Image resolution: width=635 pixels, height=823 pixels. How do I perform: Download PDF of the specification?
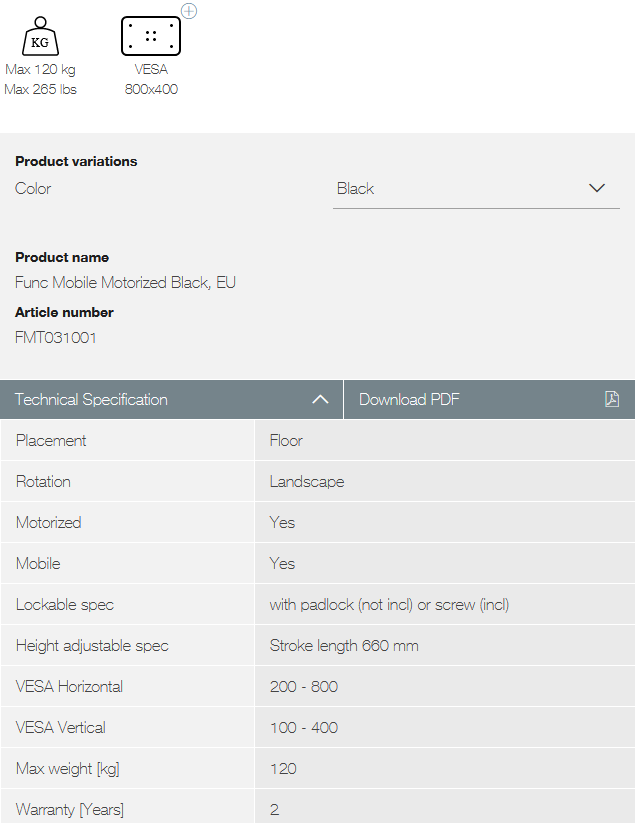(409, 399)
